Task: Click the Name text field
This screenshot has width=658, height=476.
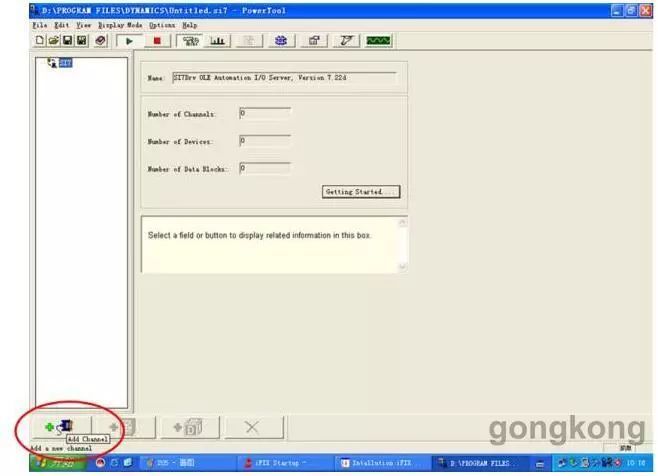Action: pyautogui.click(x=269, y=77)
